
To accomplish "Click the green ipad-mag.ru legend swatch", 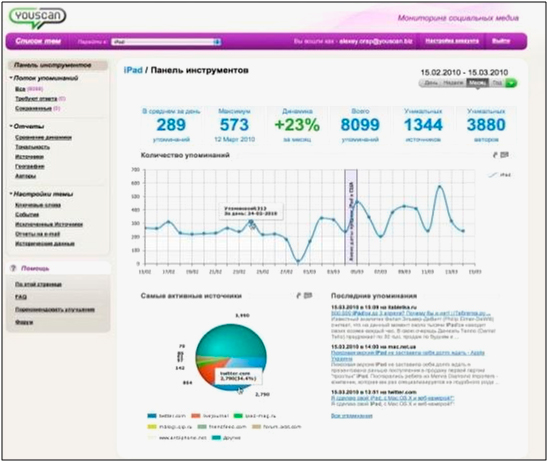I will [238, 416].
